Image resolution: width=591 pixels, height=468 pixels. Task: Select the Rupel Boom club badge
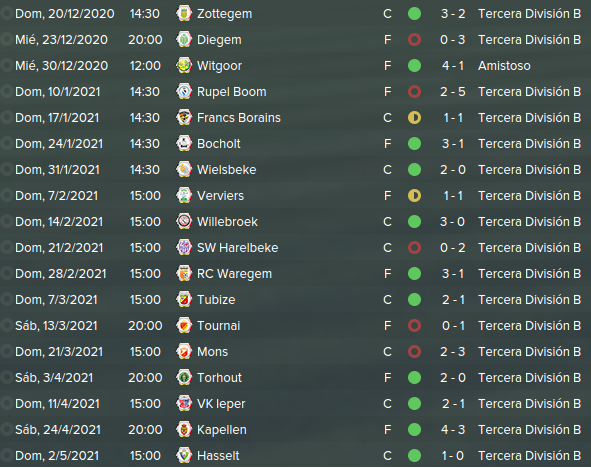tap(184, 92)
